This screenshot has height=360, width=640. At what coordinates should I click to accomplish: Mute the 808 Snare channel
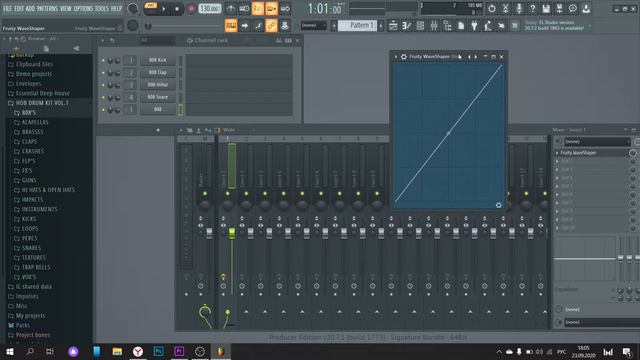[103, 97]
